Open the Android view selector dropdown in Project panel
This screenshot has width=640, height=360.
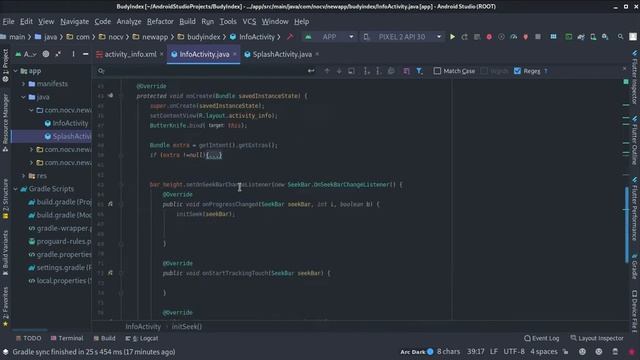pyautogui.click(x=27, y=54)
